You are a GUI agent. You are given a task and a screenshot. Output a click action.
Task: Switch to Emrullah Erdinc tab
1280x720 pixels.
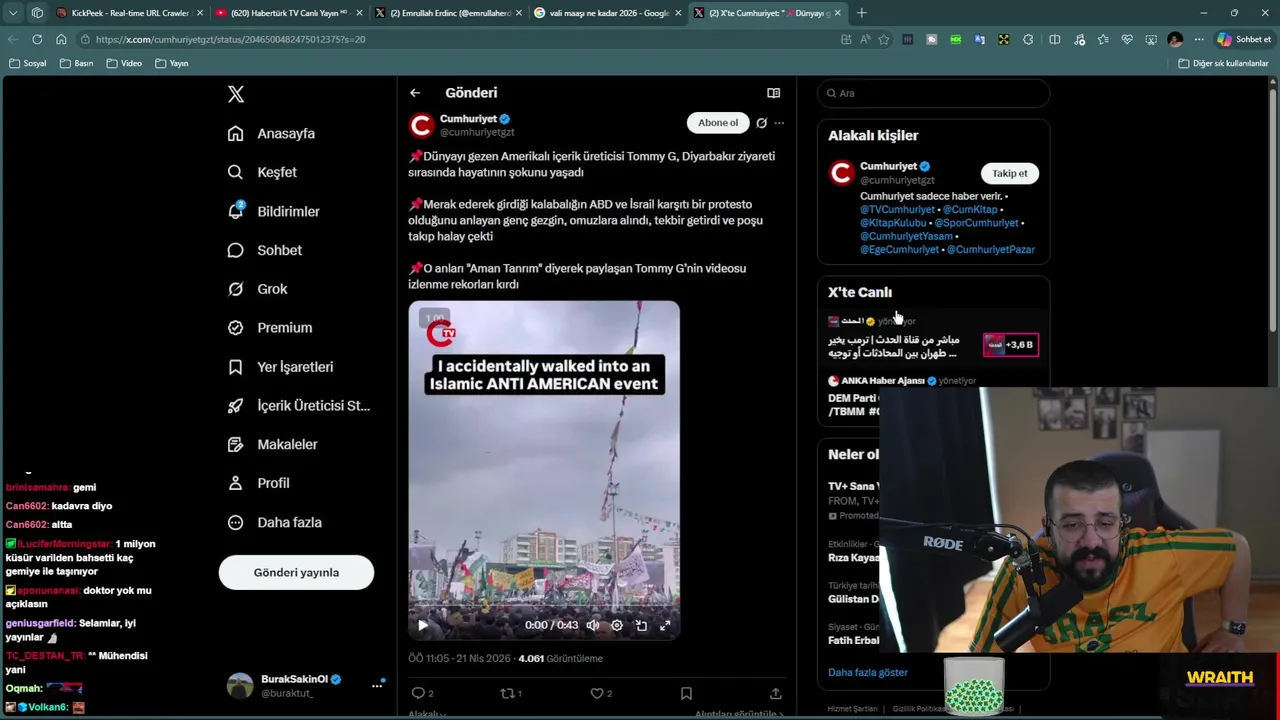450,13
